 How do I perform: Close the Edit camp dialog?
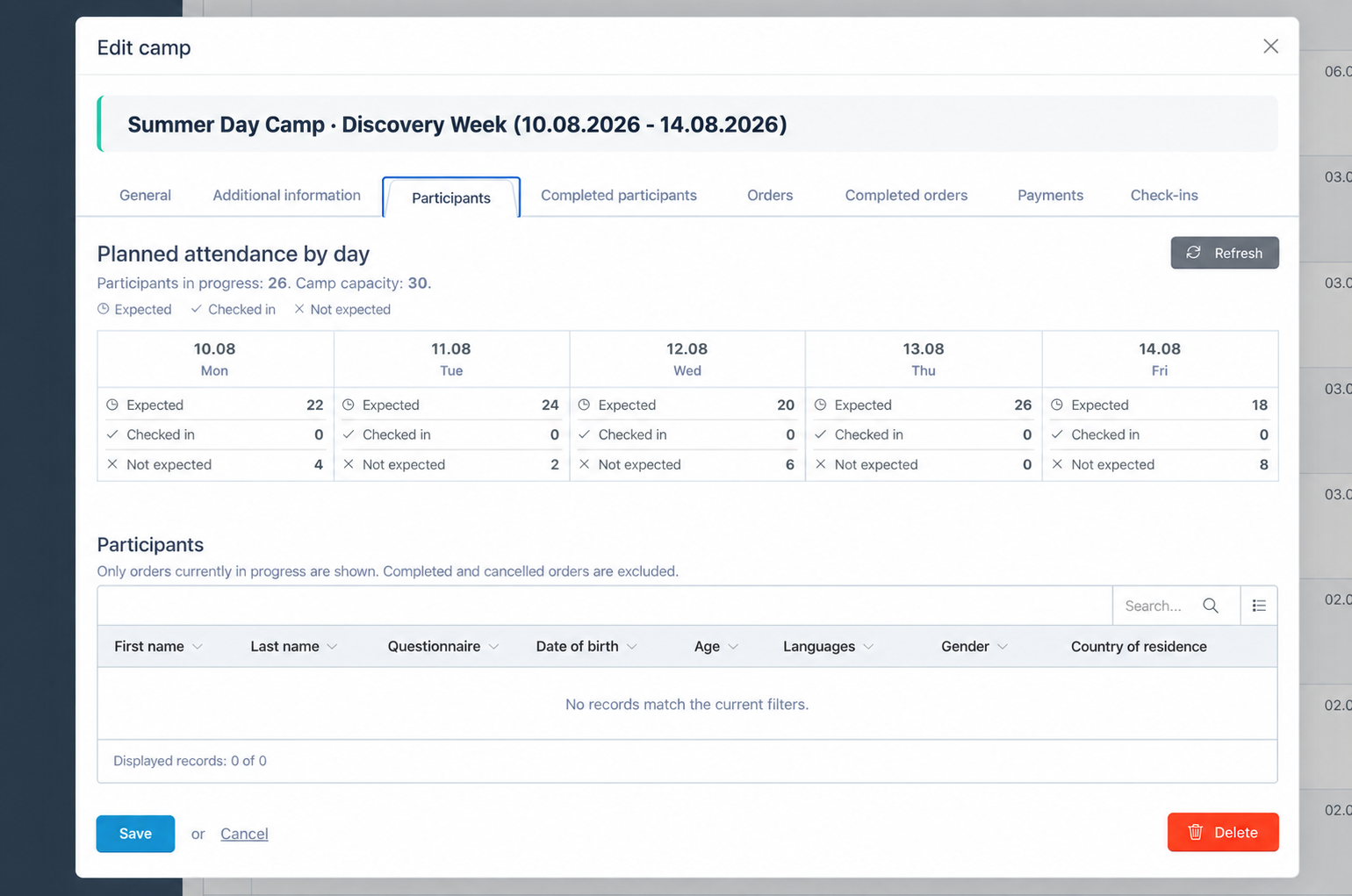pyautogui.click(x=1270, y=47)
